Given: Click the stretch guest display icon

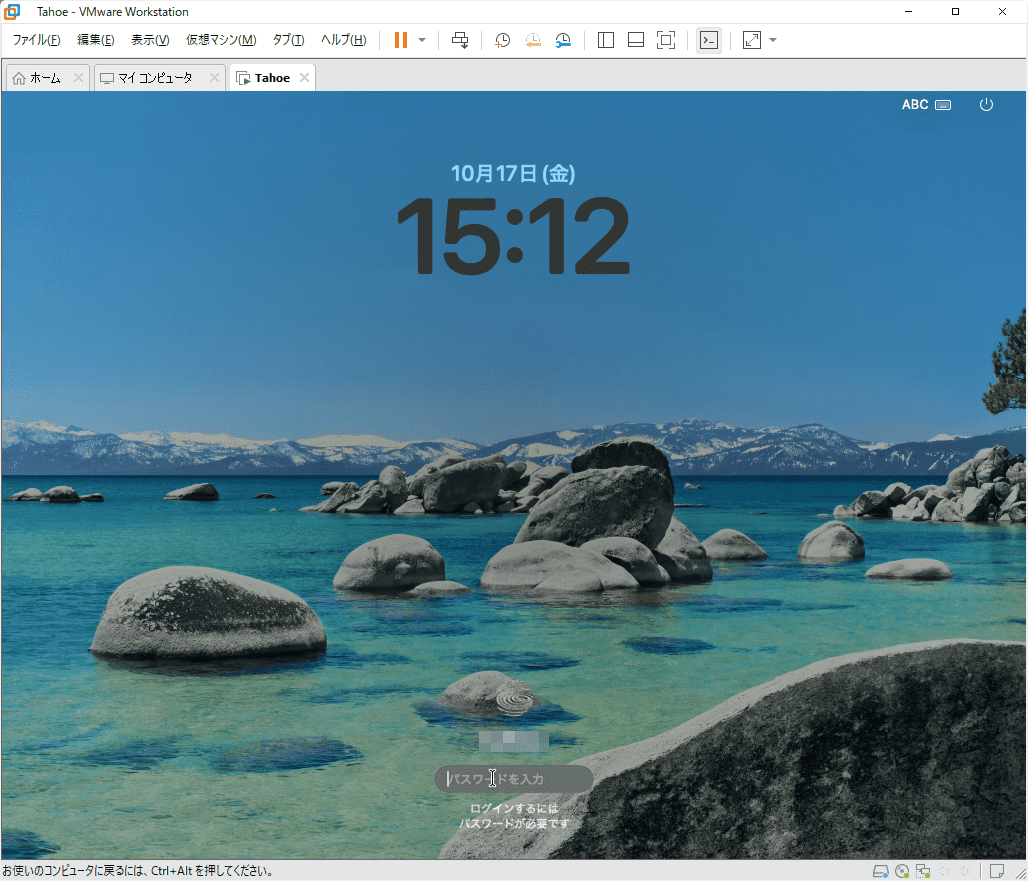Looking at the screenshot, I should [x=751, y=40].
